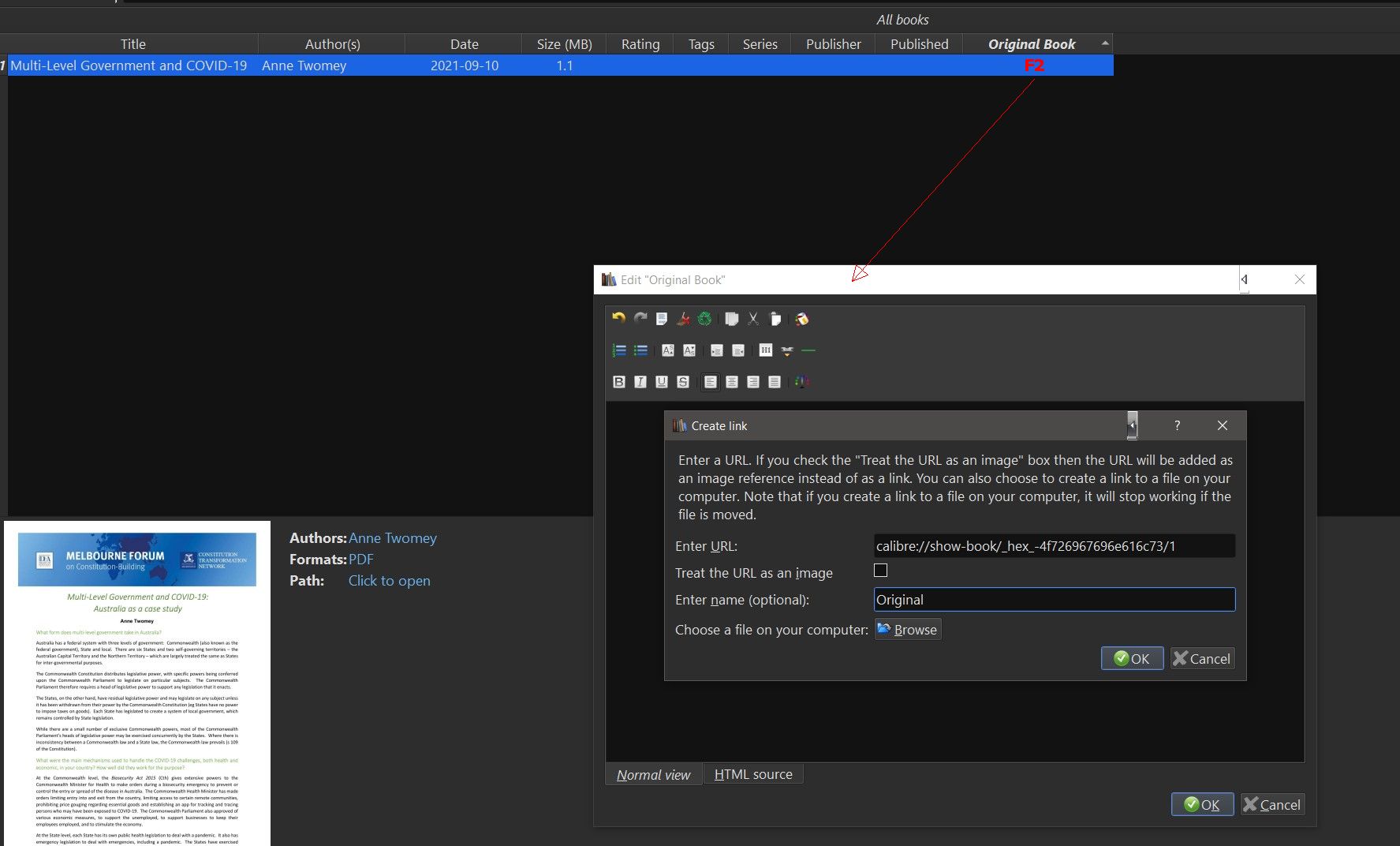Click the Select all page icon

tap(662, 319)
